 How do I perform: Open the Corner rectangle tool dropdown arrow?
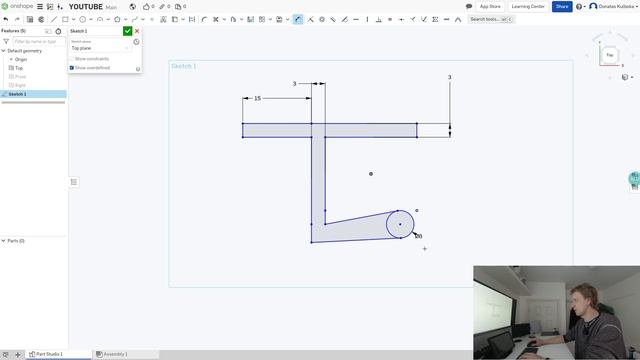click(73, 20)
